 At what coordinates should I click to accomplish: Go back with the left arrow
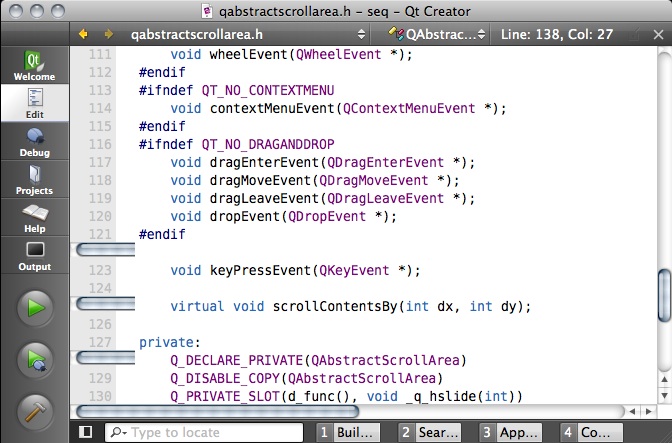click(x=83, y=33)
